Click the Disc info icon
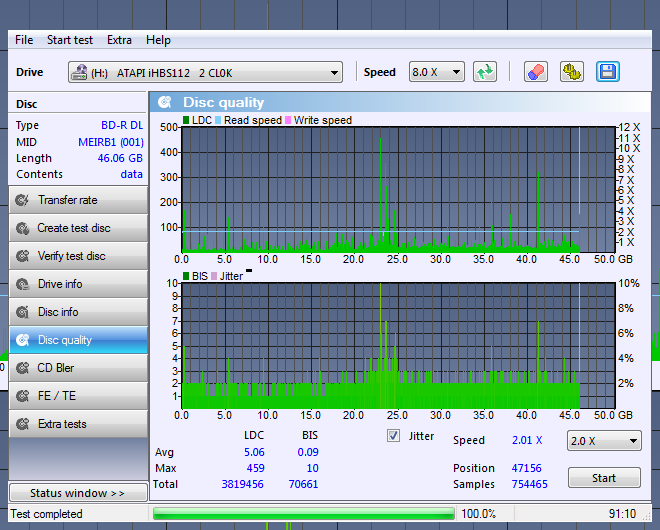This screenshot has width=660, height=530. pos(22,312)
